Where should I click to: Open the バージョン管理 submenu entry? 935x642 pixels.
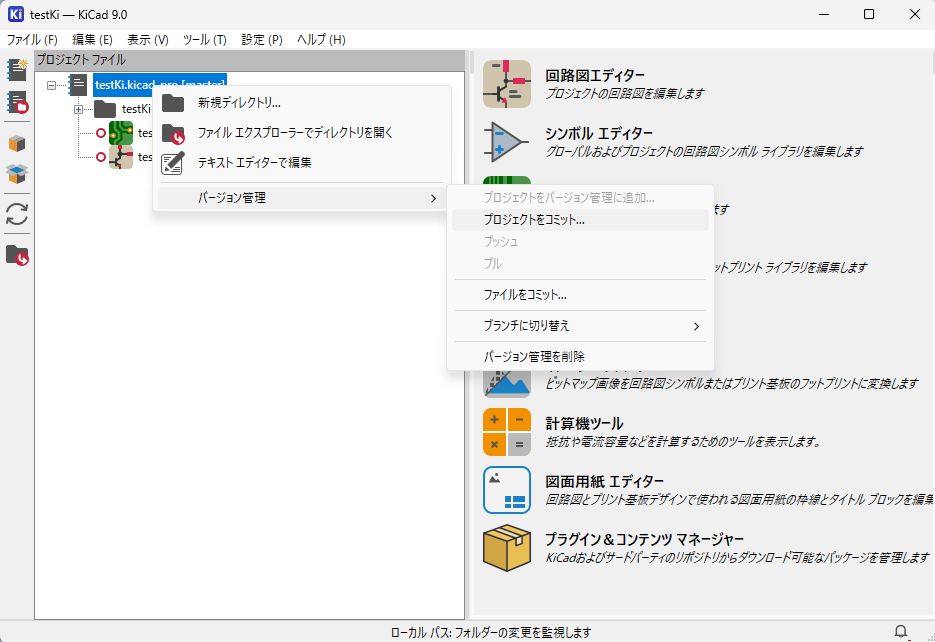[300, 198]
